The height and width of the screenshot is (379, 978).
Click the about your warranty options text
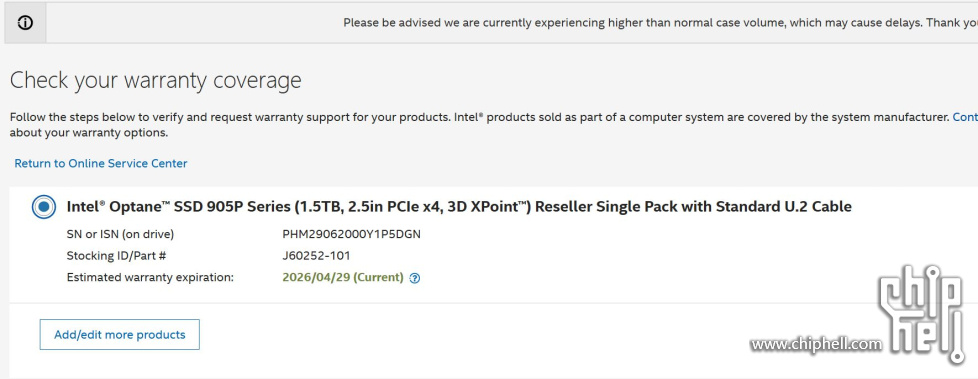pos(89,133)
